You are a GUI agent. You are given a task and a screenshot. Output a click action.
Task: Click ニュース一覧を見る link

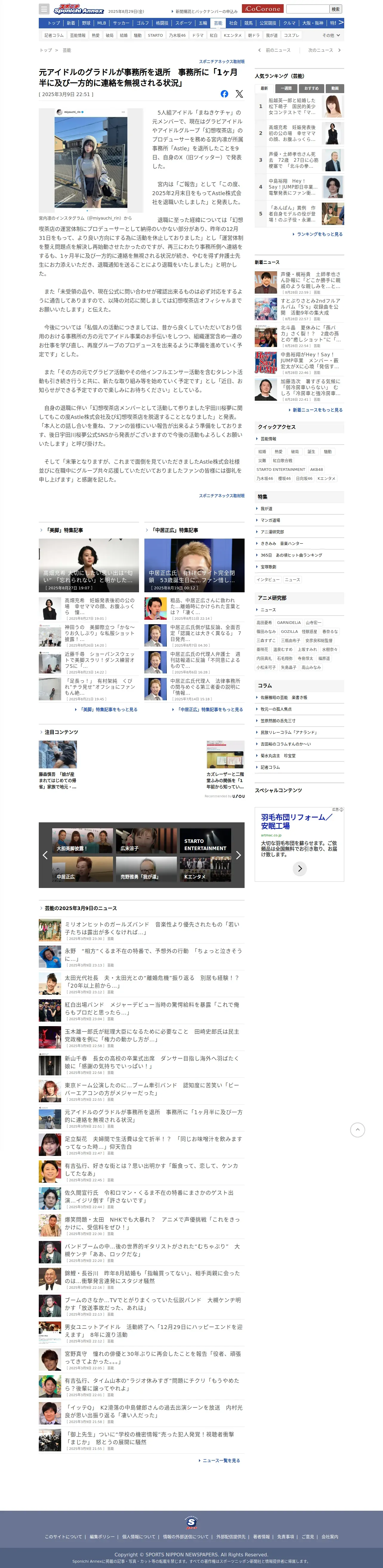click(220, 1461)
